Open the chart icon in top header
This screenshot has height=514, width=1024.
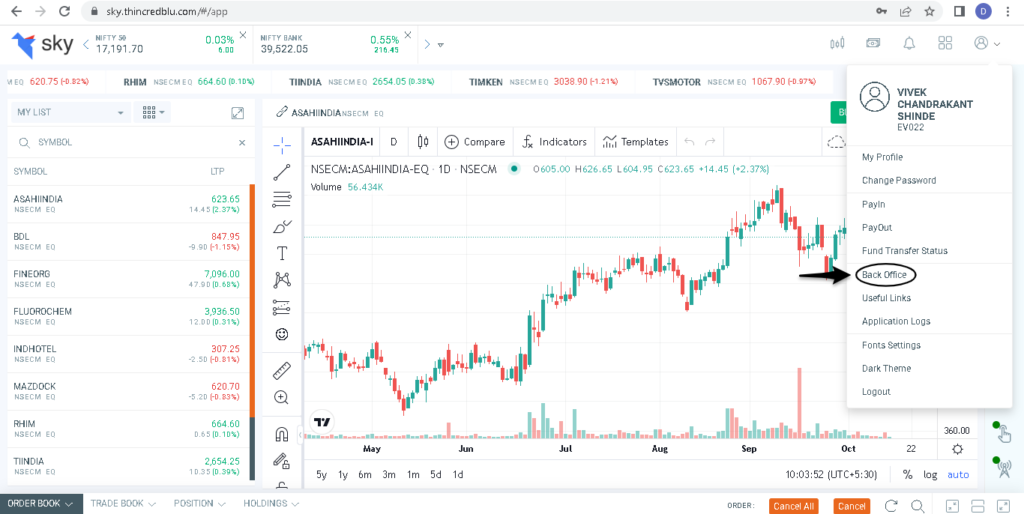[x=837, y=43]
